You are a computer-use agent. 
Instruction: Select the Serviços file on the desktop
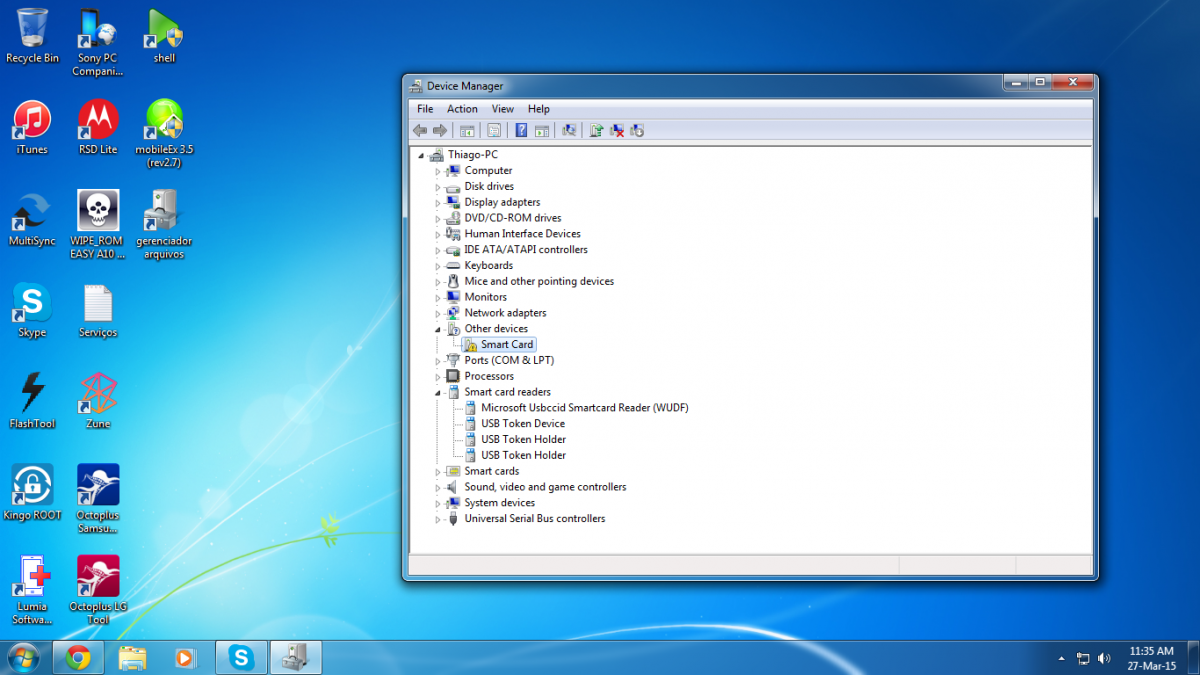coord(98,310)
